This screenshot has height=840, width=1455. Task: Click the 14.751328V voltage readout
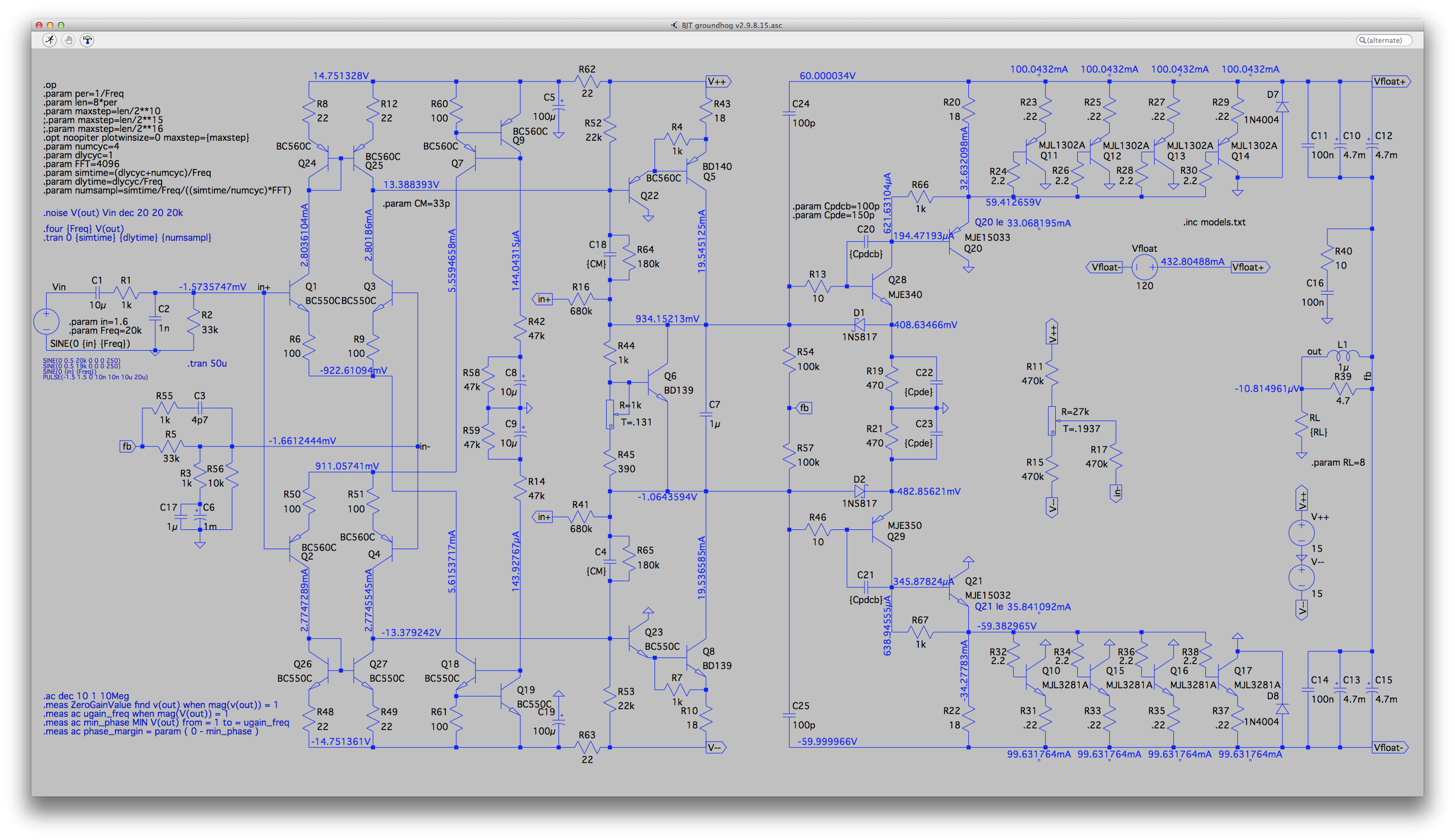pos(341,75)
